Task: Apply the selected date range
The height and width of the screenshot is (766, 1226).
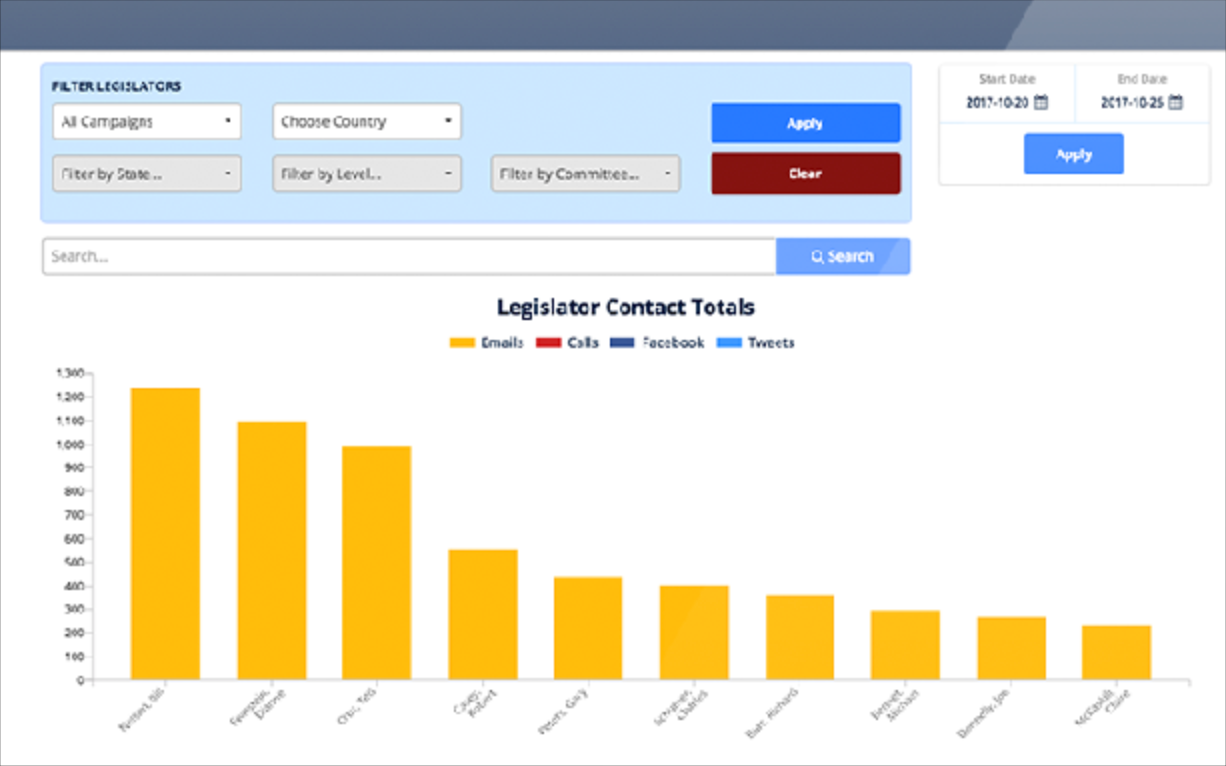Action: coord(1073,153)
